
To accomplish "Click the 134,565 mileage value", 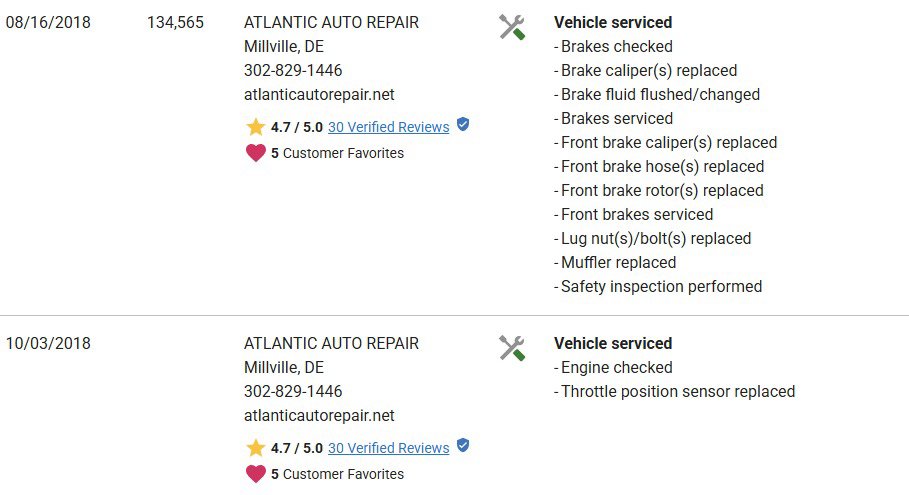I will tap(175, 23).
